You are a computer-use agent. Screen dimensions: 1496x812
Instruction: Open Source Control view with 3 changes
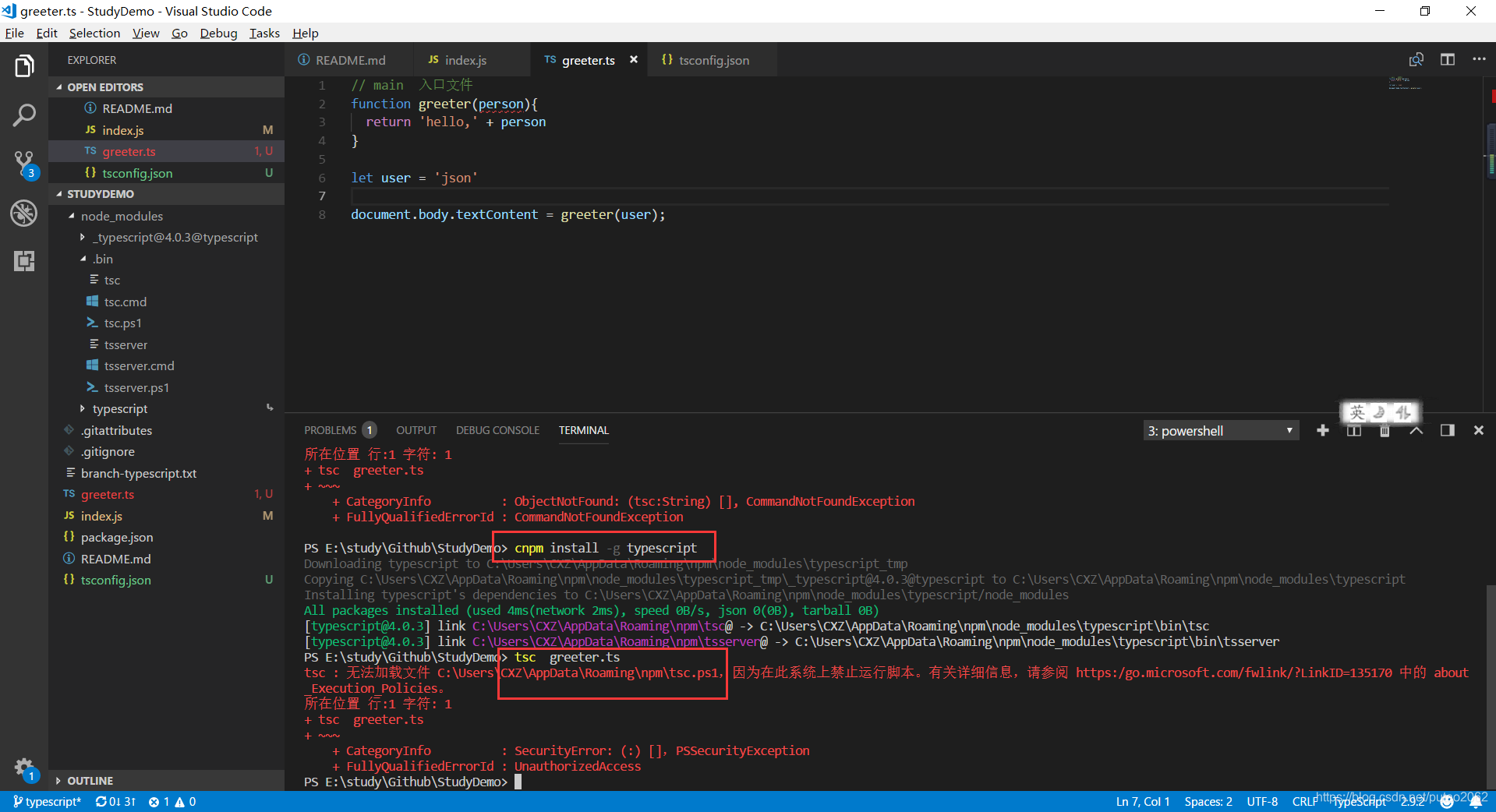point(24,164)
